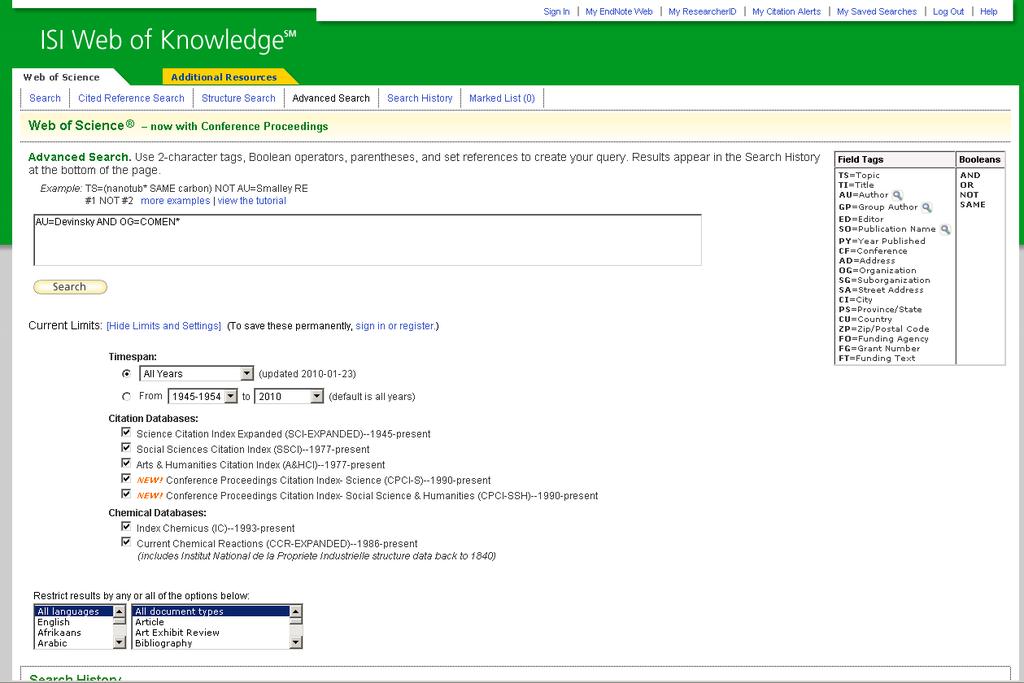Uncheck Arts & Humanities Citation Index checkbox
Image resolution: width=1024 pixels, height=683 pixels.
[x=126, y=464]
